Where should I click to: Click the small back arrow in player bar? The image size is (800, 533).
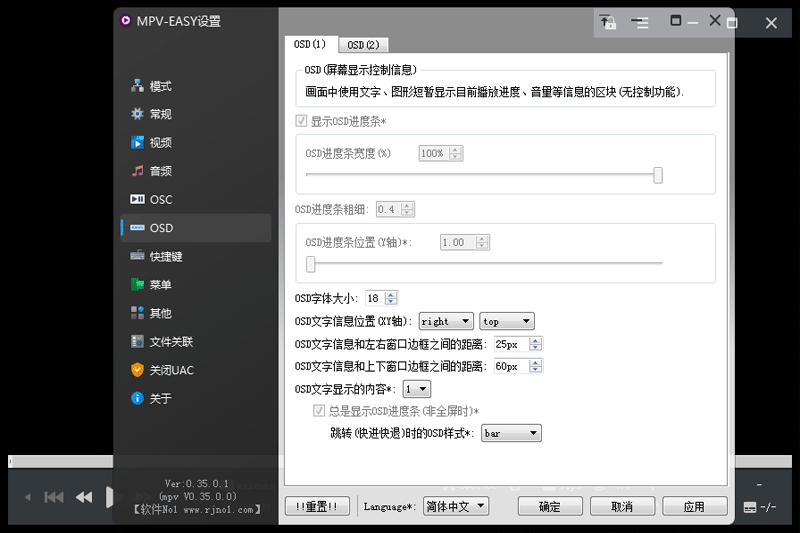28,497
